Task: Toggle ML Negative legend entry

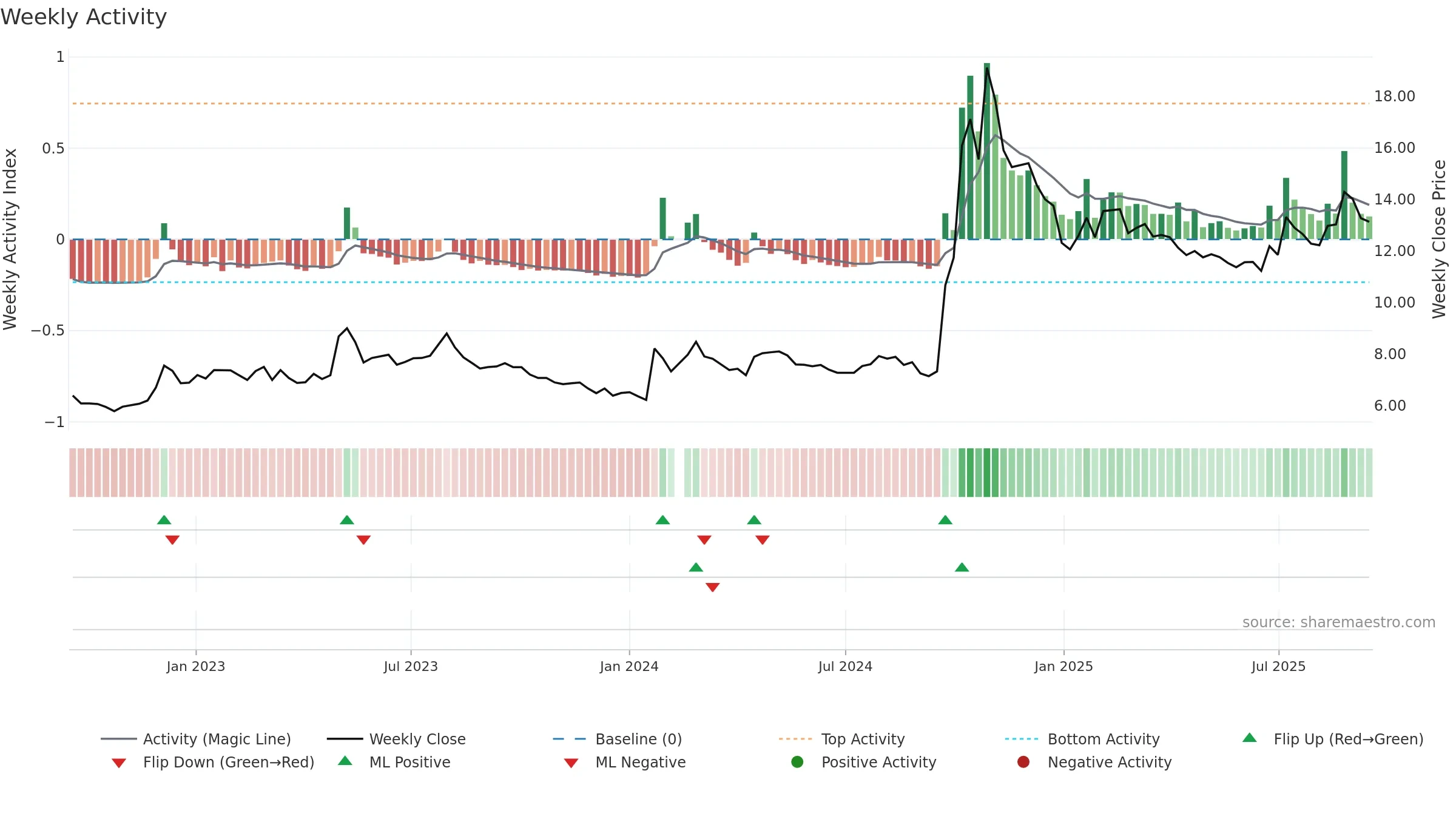Action: coord(624,762)
